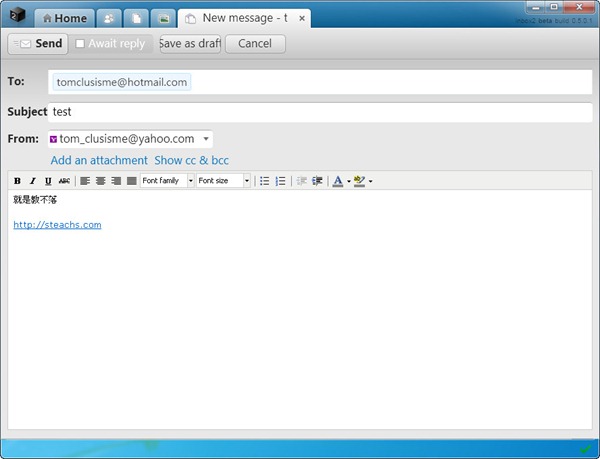Select the New message tab
Screen dimensions: 600x459
tap(244, 18)
